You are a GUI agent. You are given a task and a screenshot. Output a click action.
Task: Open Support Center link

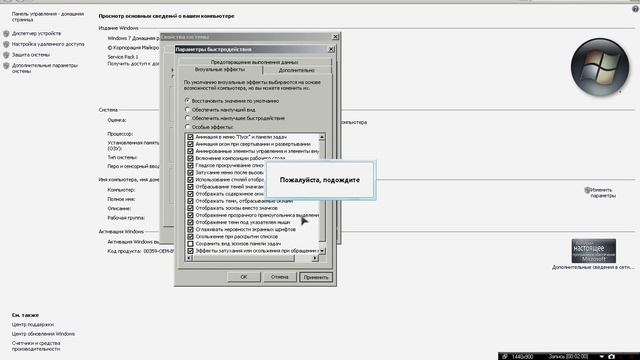point(33,324)
